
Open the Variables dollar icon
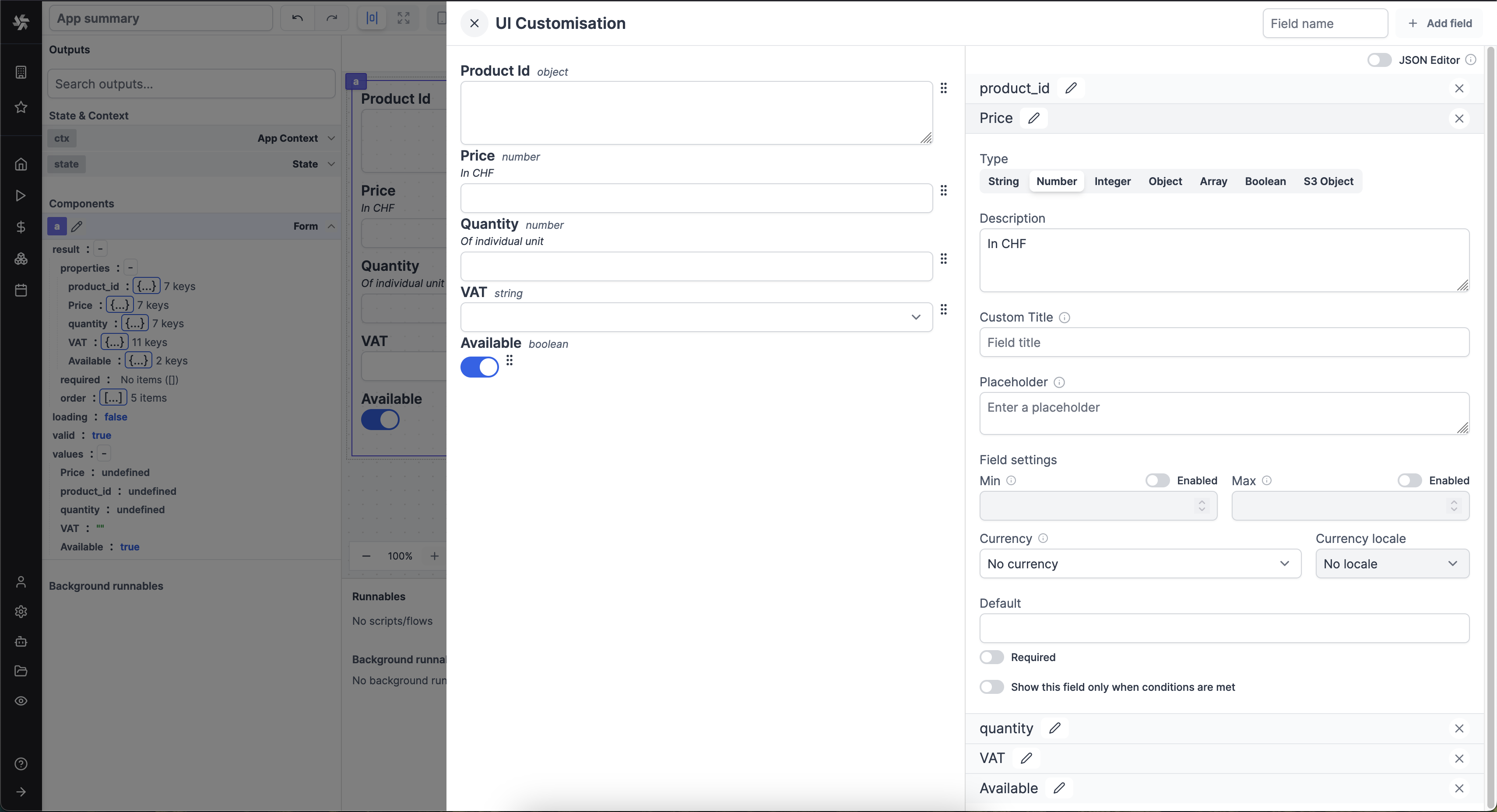(21, 227)
